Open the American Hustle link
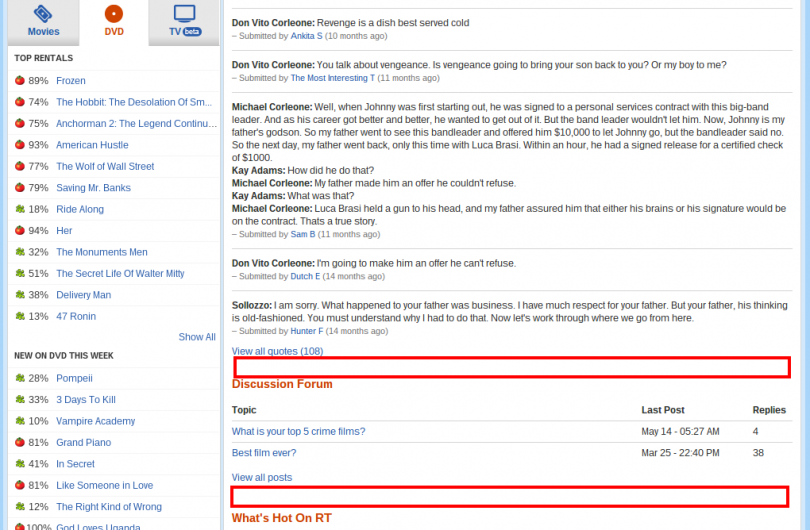The height and width of the screenshot is (530, 810). (x=92, y=145)
